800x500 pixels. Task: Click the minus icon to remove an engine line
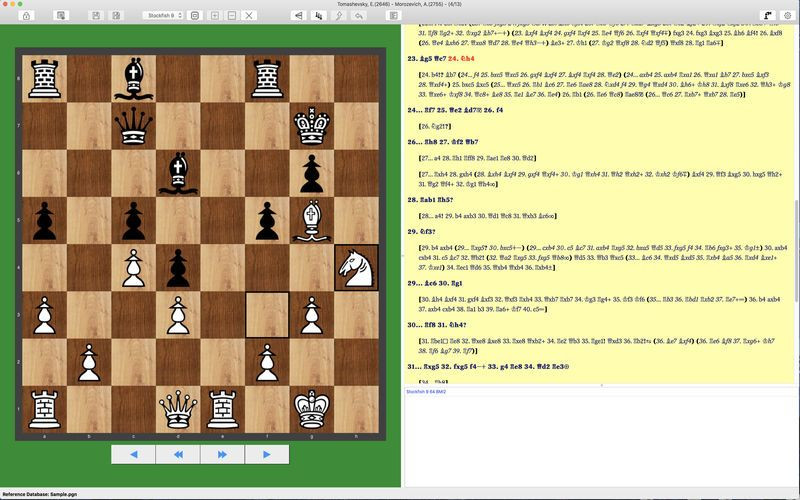click(x=232, y=16)
